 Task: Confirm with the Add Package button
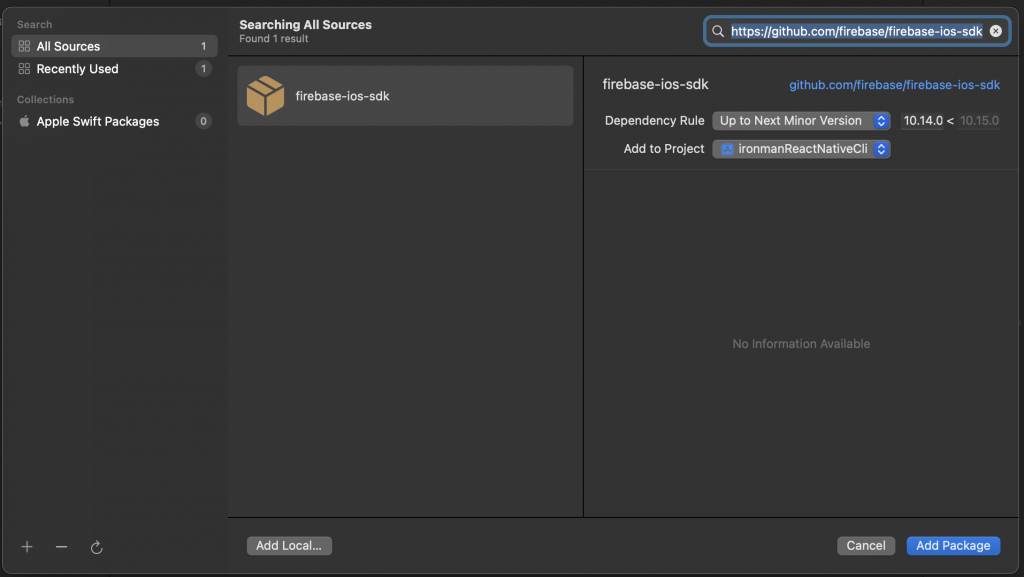pos(953,546)
